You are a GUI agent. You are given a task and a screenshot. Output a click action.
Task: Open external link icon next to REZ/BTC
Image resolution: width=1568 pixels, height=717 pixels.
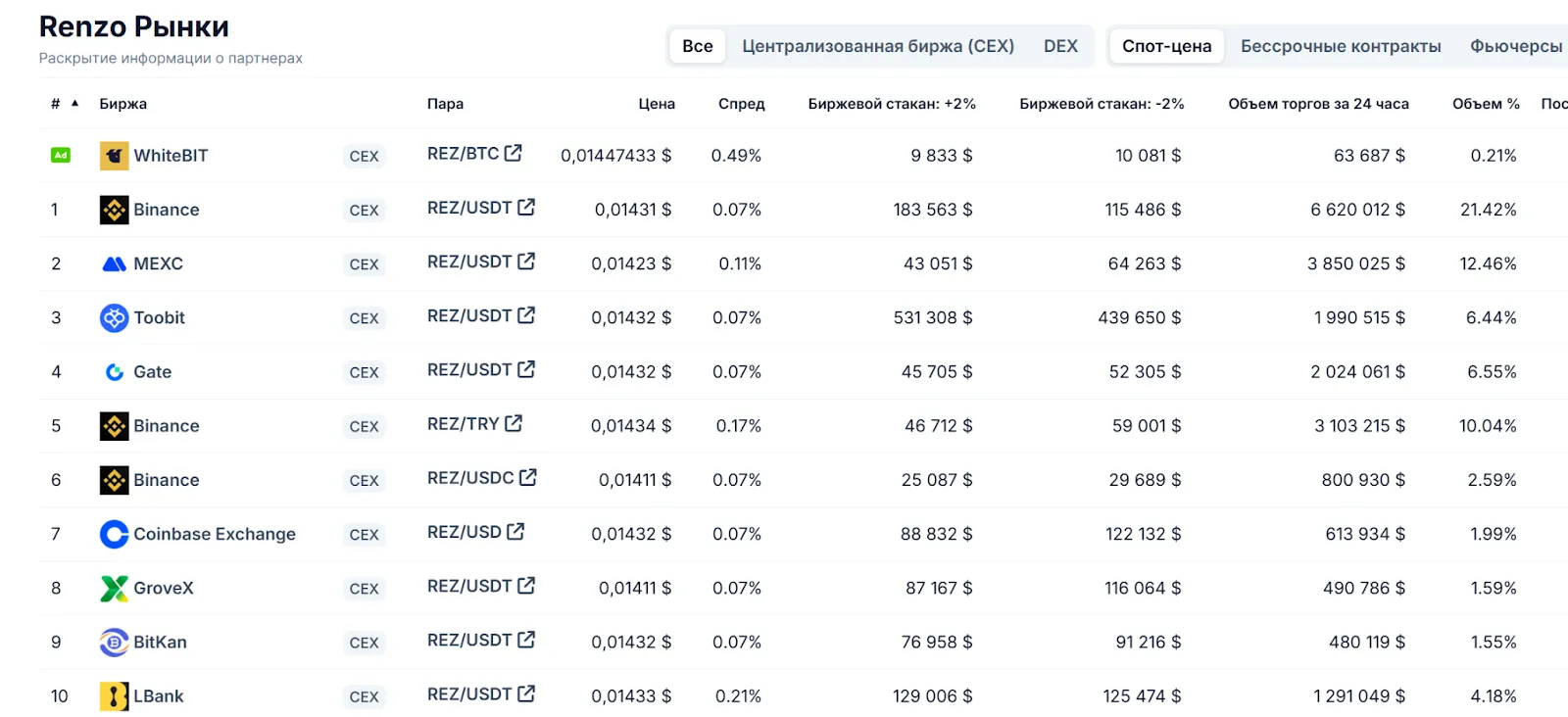(x=514, y=153)
